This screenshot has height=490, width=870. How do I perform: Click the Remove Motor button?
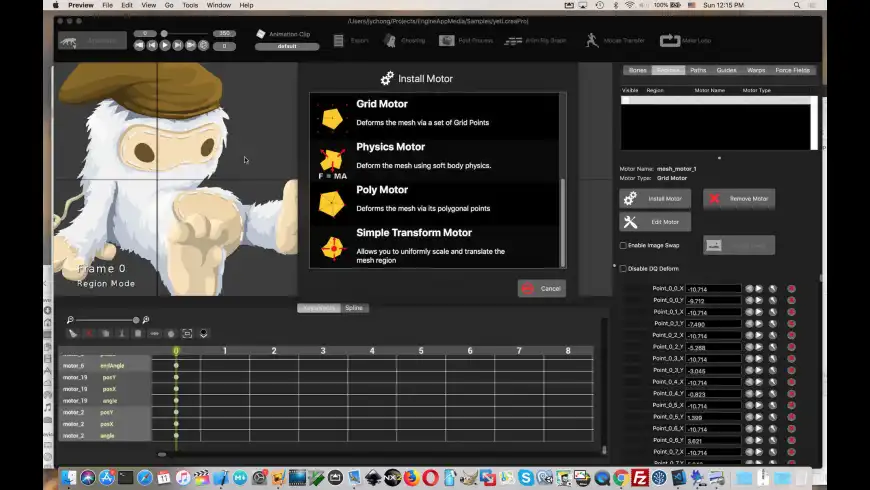[739, 199]
